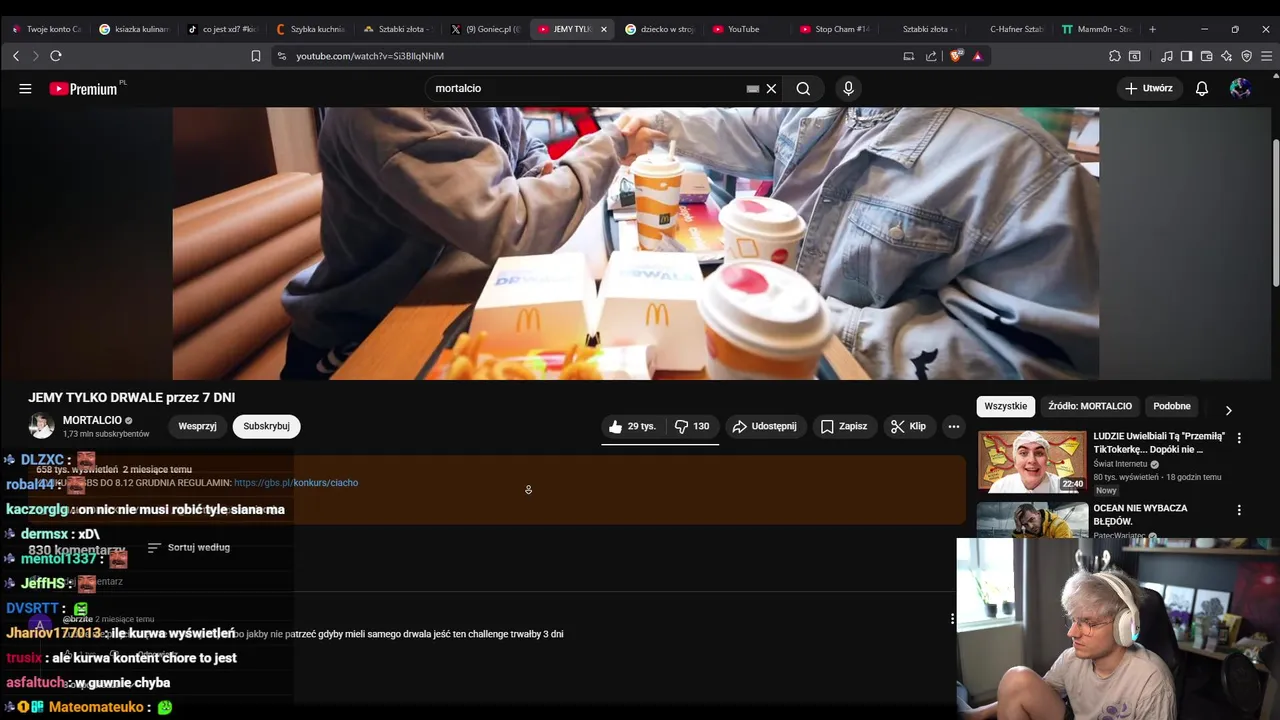This screenshot has width=1280, height=720.
Task: Toggle the browser sidebar panel icon
Action: coord(1186,56)
